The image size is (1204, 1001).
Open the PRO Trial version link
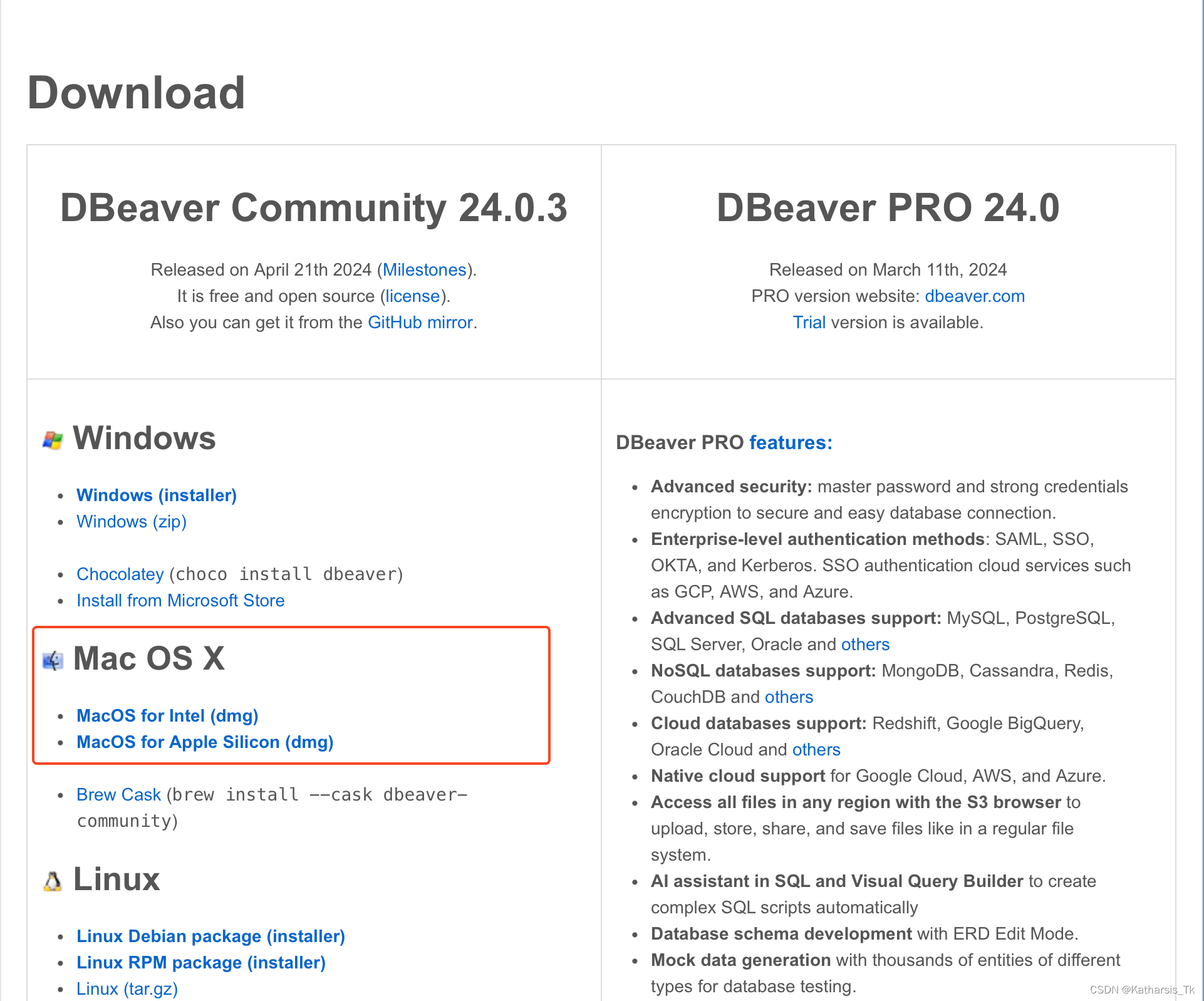point(809,322)
